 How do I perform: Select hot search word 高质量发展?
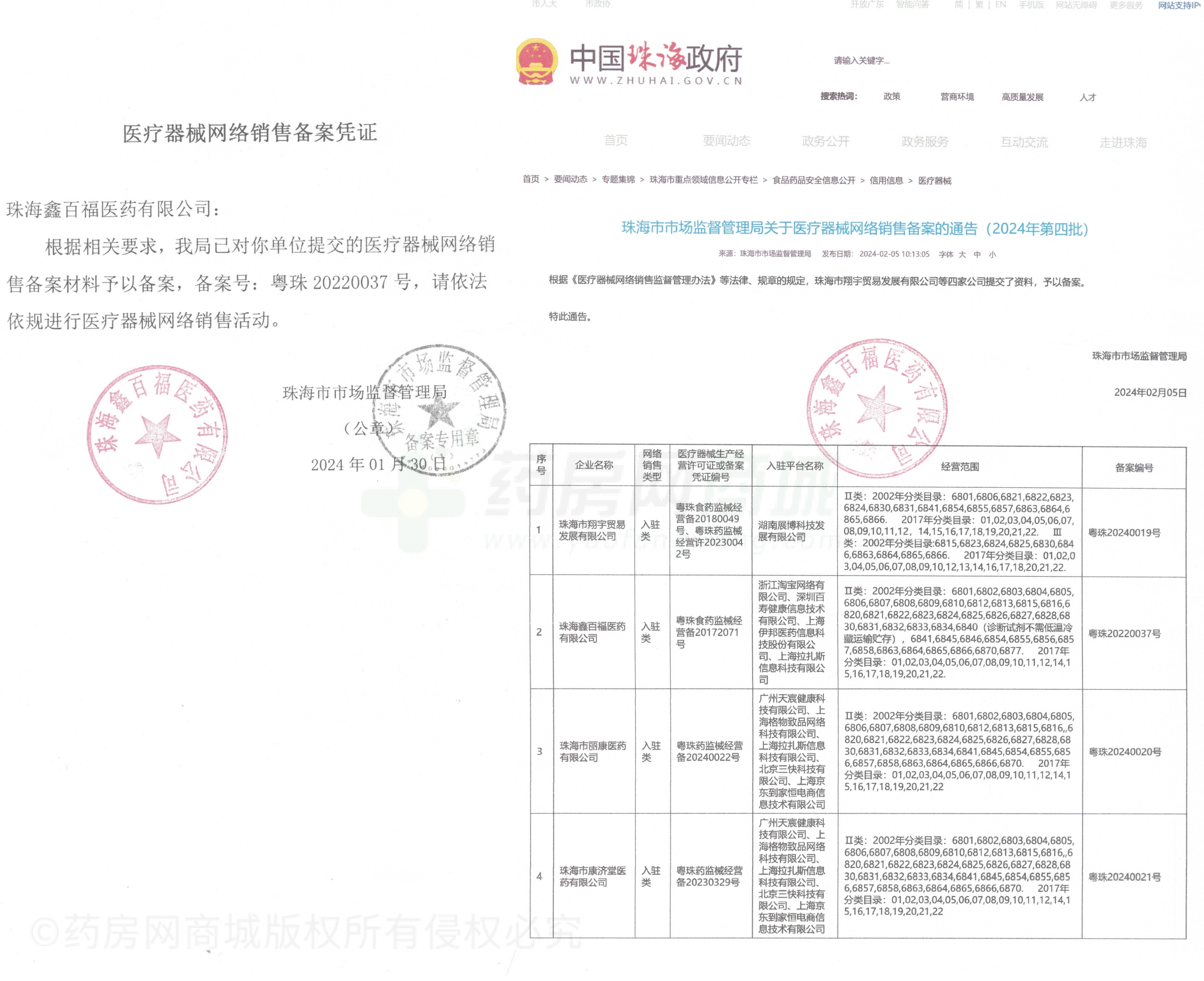click(1022, 97)
